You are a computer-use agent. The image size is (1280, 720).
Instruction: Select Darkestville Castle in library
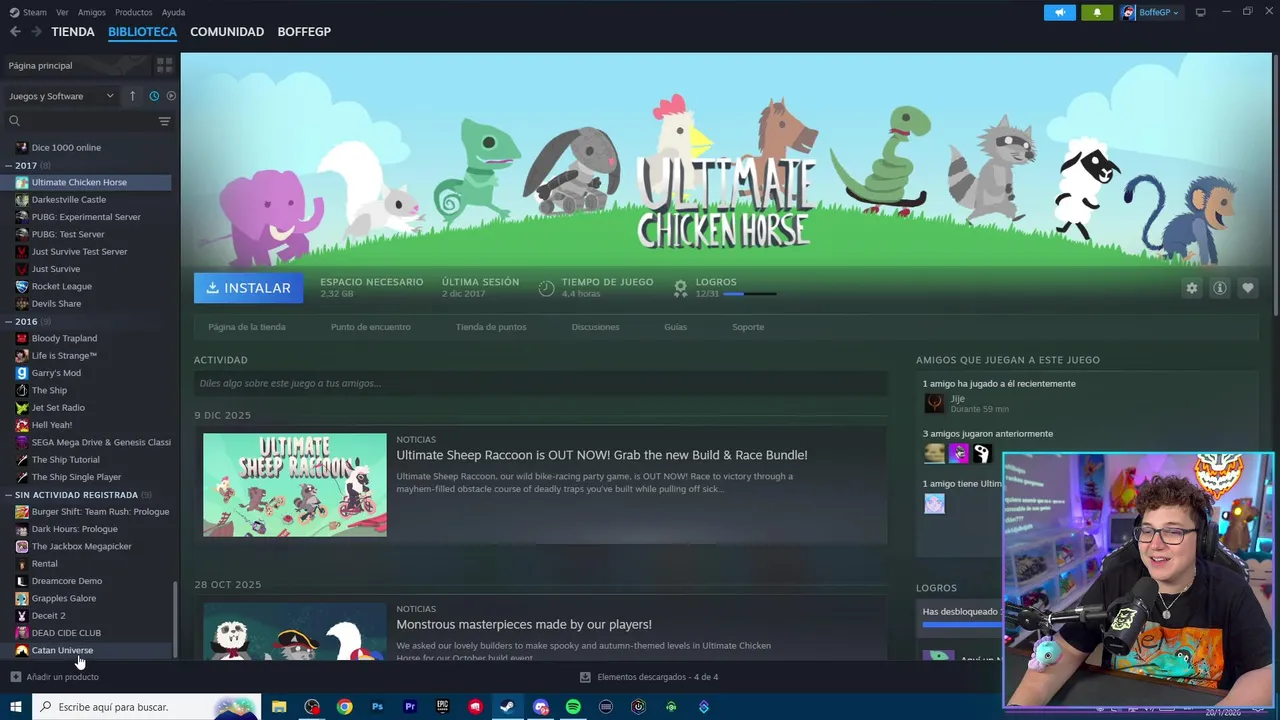coord(88,199)
